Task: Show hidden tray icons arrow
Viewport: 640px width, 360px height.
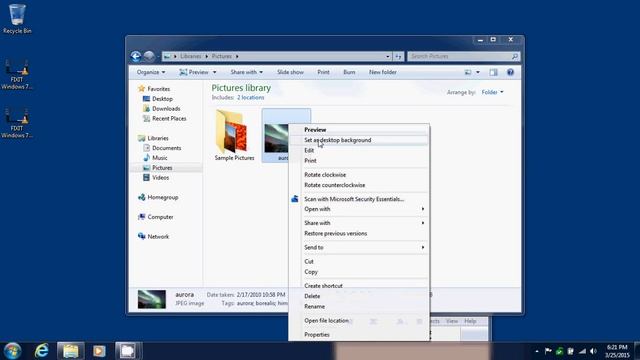Action: [537, 351]
